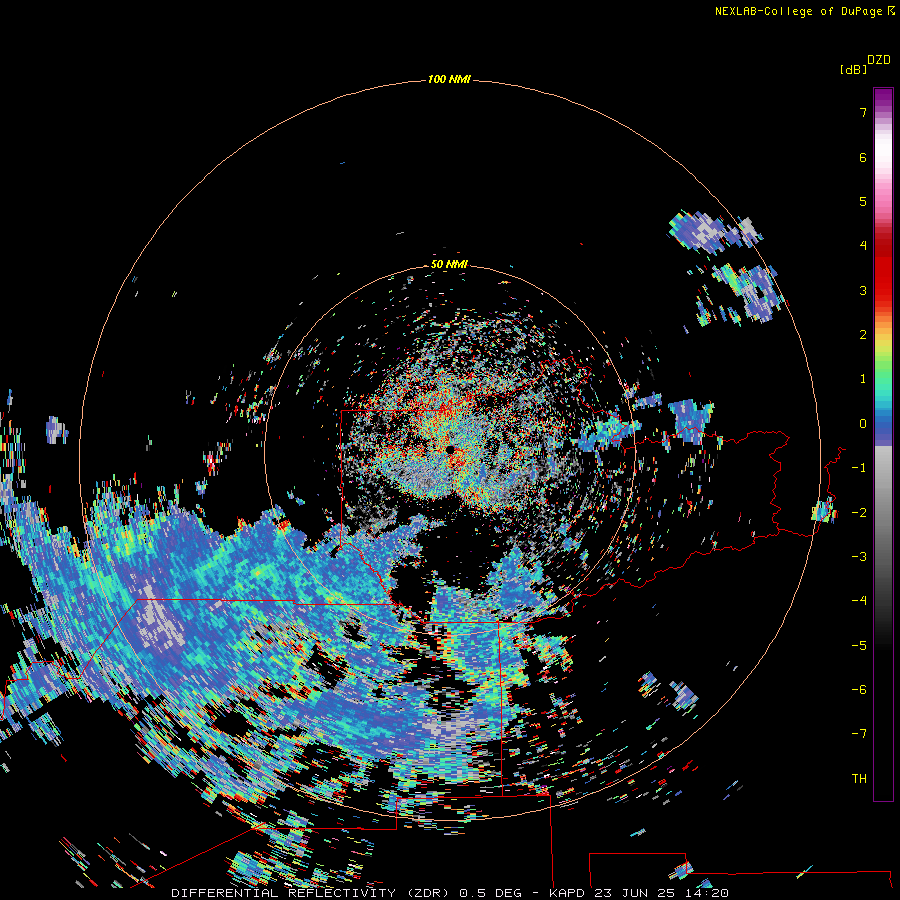The height and width of the screenshot is (900, 900).
Task: Click the [dB] units label
Action: click(854, 69)
